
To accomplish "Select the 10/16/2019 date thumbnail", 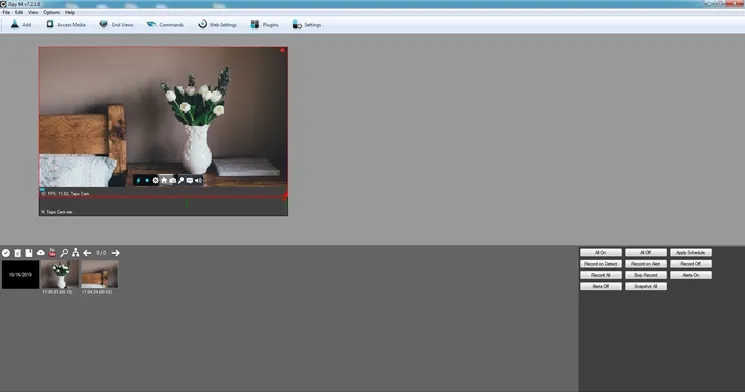I will 20,275.
